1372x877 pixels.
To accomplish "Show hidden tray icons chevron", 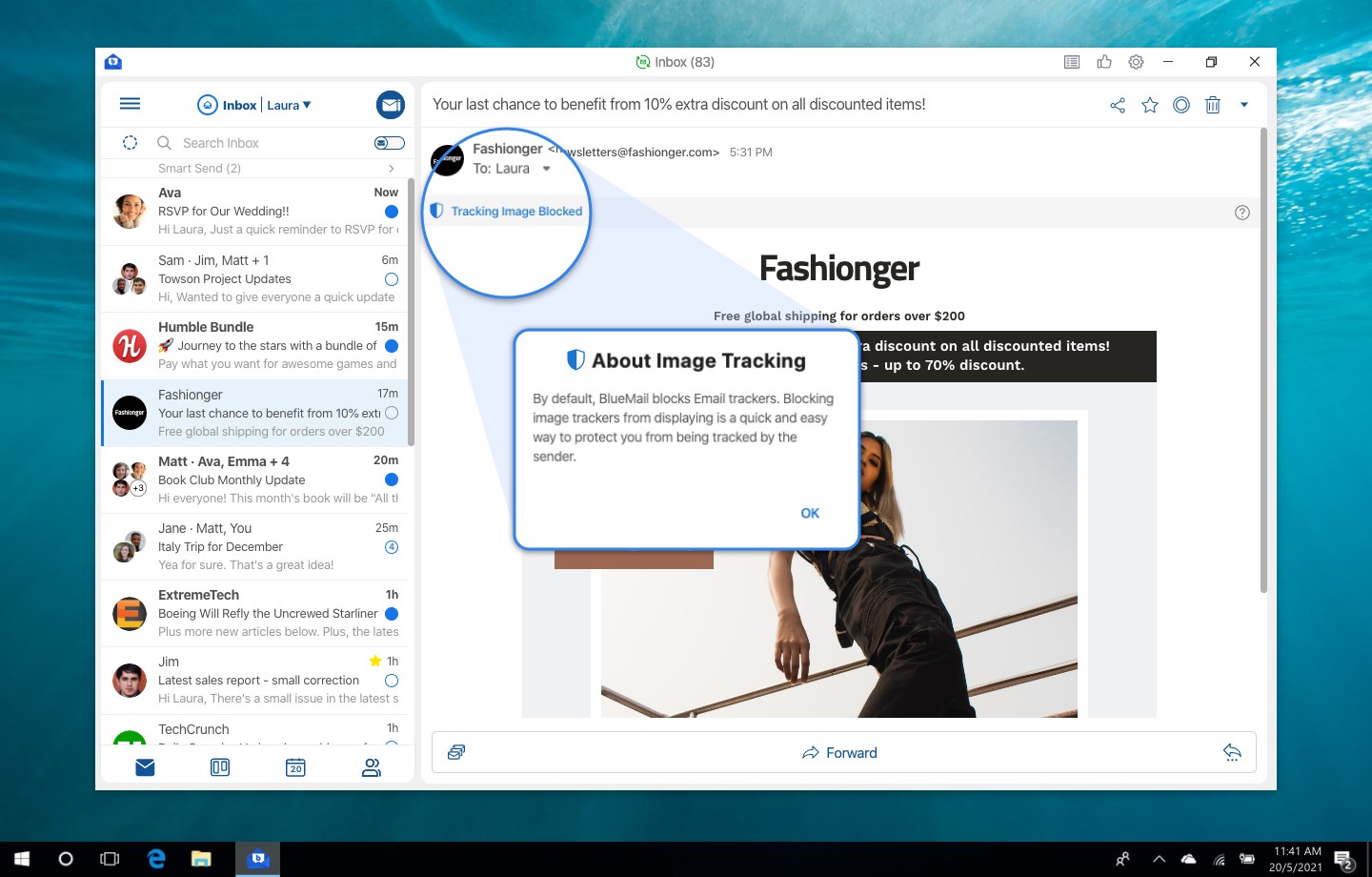I will point(1159,859).
